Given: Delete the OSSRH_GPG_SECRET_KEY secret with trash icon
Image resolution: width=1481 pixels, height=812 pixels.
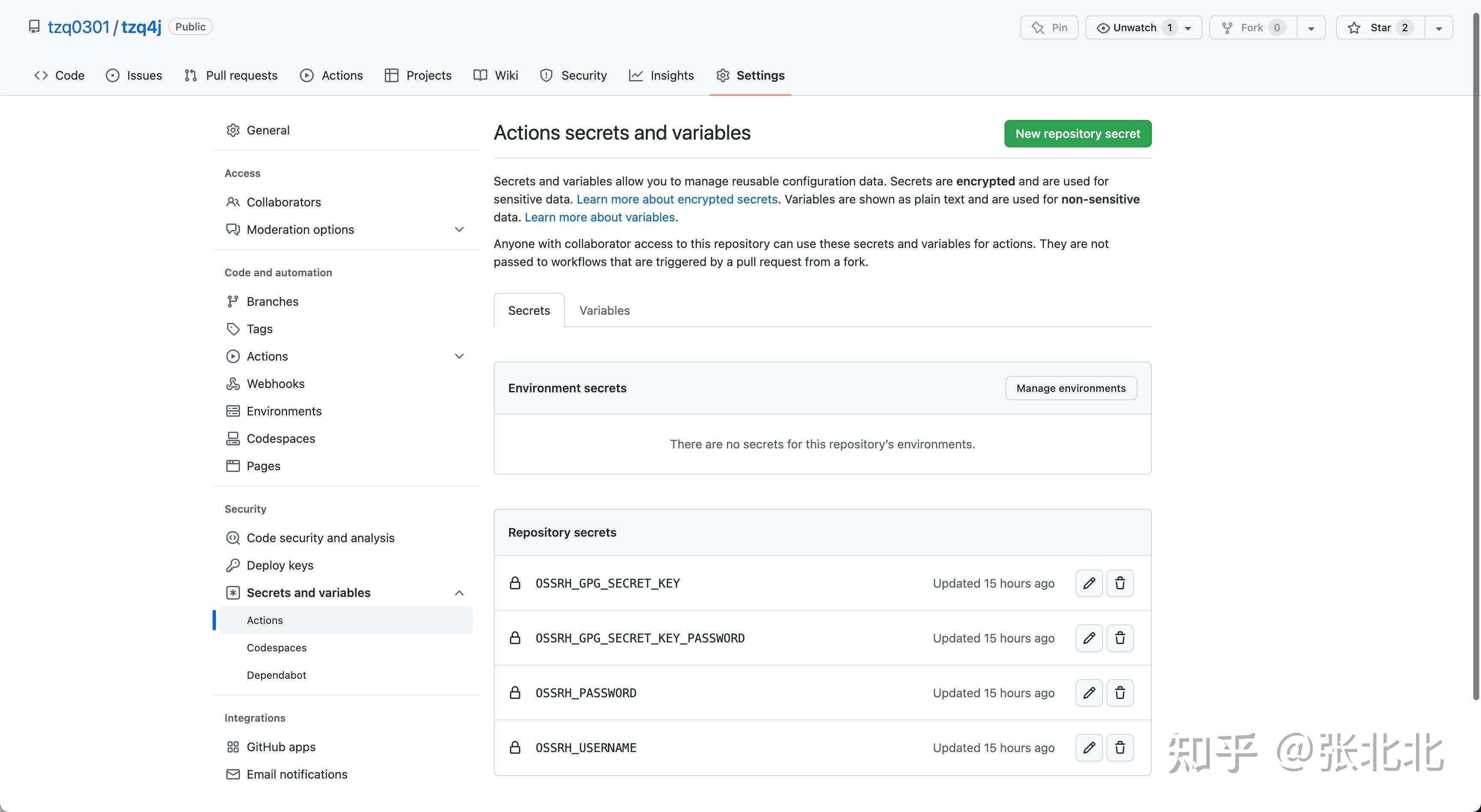Looking at the screenshot, I should [1120, 583].
